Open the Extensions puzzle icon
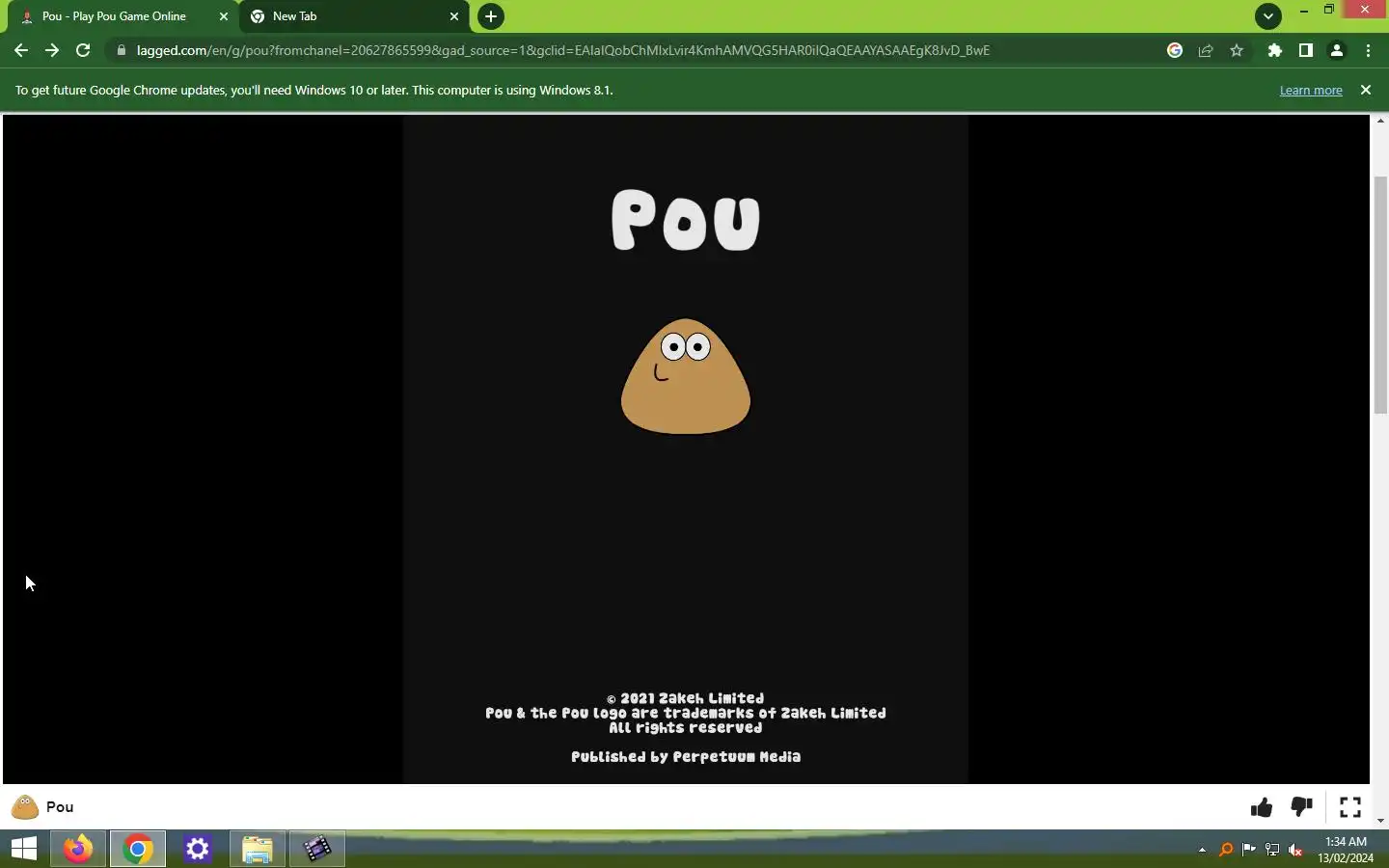1389x868 pixels. click(1275, 50)
